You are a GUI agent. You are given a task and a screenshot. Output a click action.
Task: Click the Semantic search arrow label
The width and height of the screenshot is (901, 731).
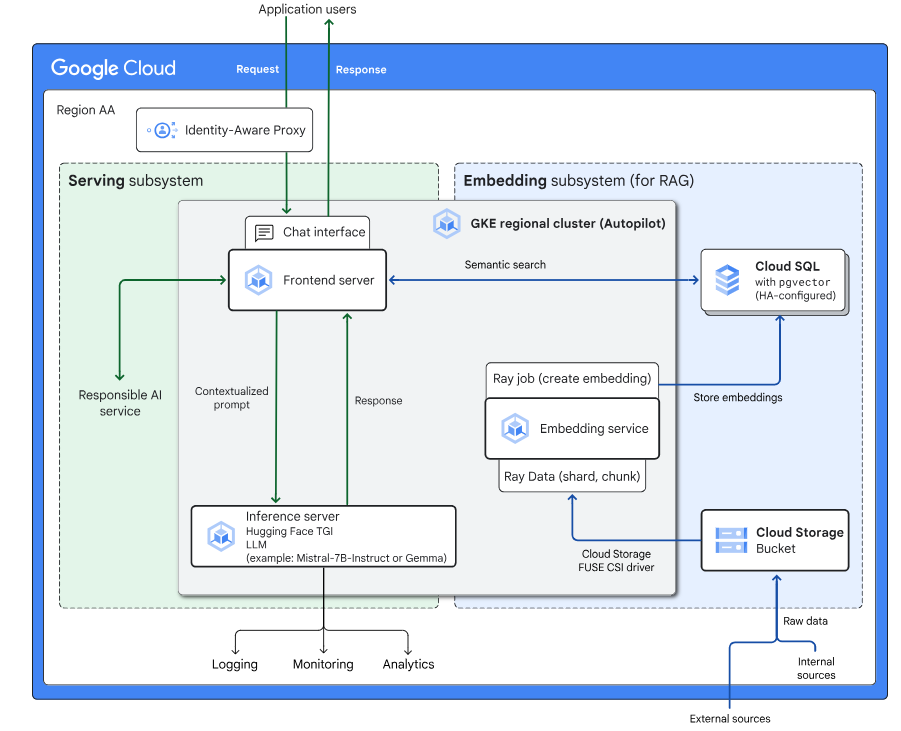coord(505,264)
